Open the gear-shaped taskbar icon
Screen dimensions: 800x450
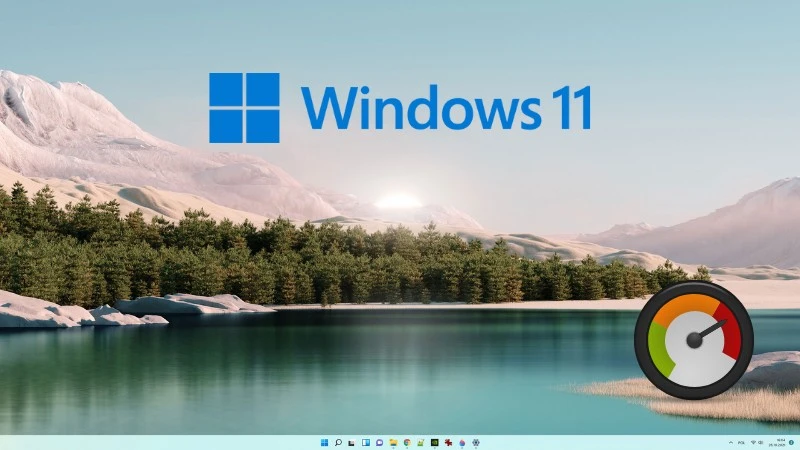click(476, 442)
